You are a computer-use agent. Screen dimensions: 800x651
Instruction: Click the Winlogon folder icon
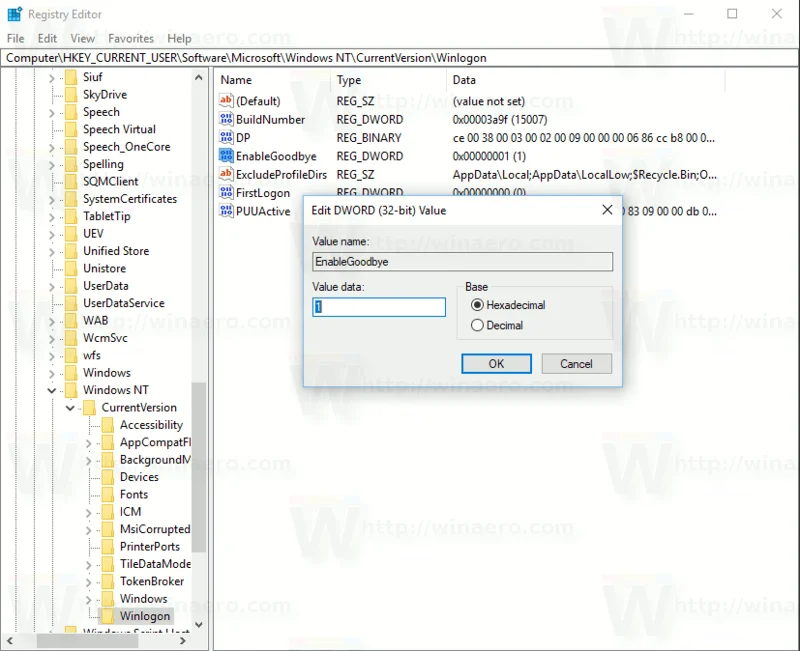click(108, 616)
